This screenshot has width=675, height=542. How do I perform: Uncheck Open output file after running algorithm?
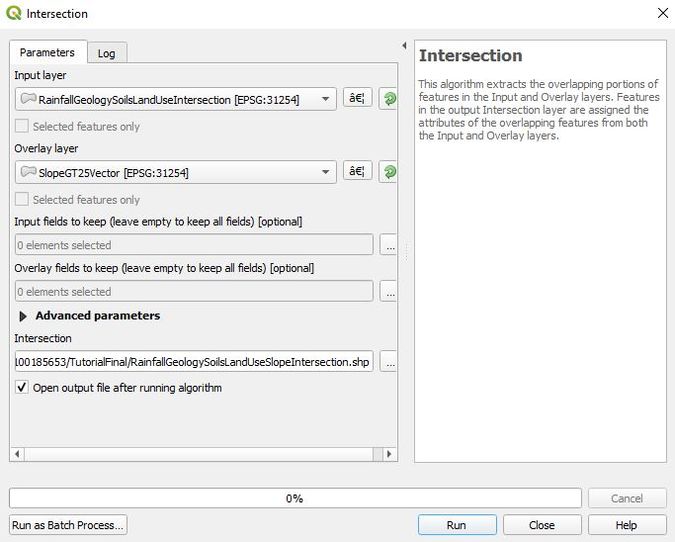[22, 388]
